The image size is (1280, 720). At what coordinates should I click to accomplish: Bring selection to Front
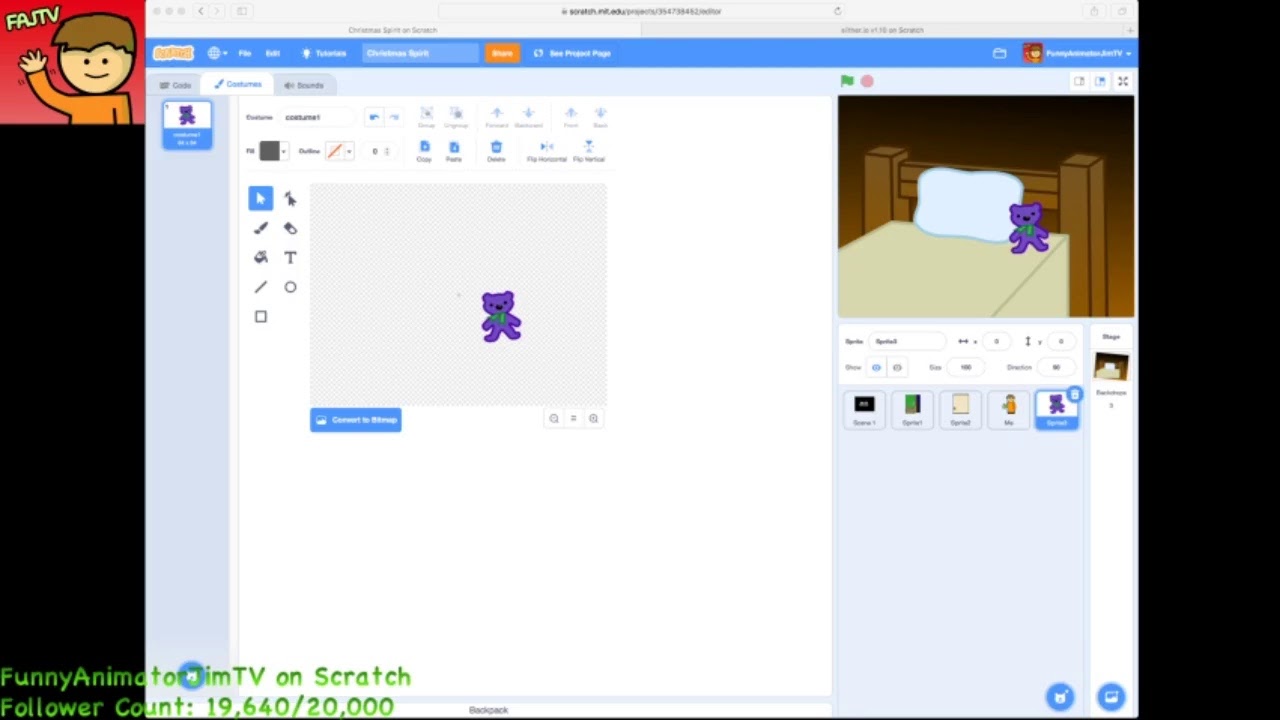pyautogui.click(x=571, y=117)
